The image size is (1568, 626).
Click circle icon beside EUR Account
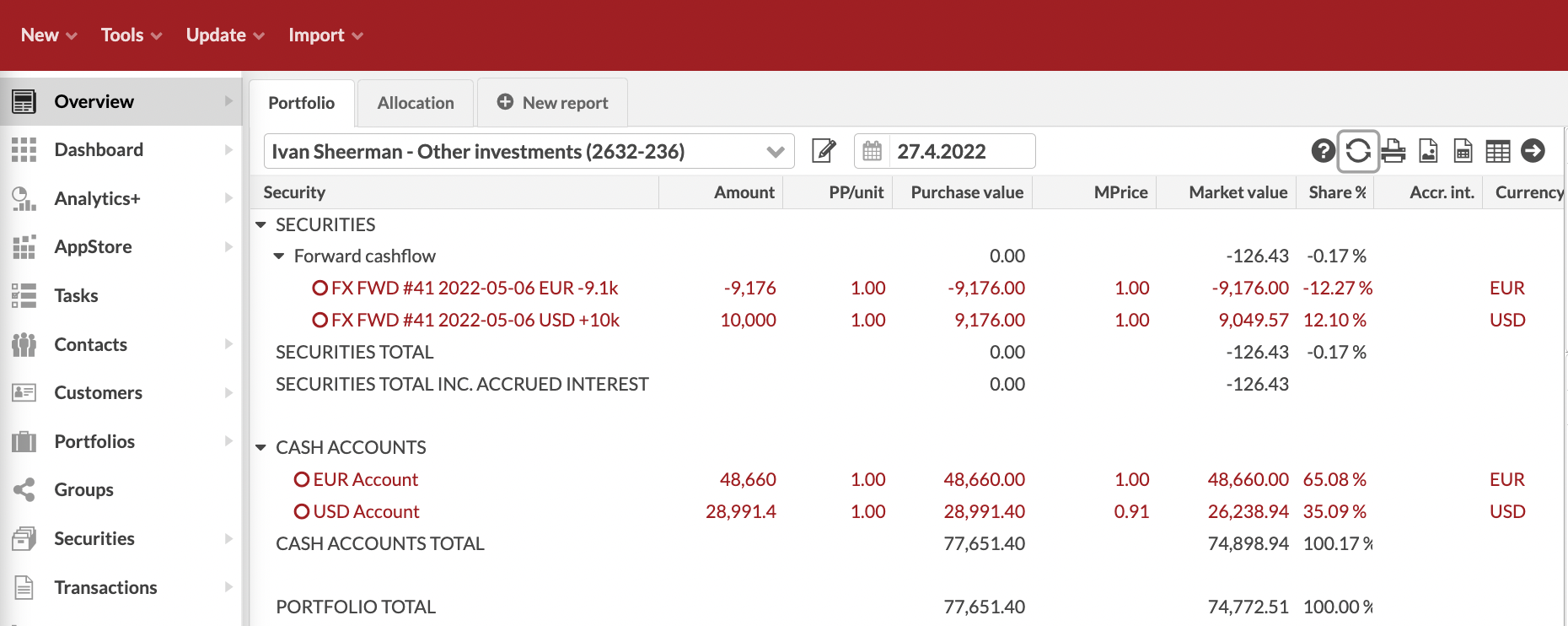(302, 479)
